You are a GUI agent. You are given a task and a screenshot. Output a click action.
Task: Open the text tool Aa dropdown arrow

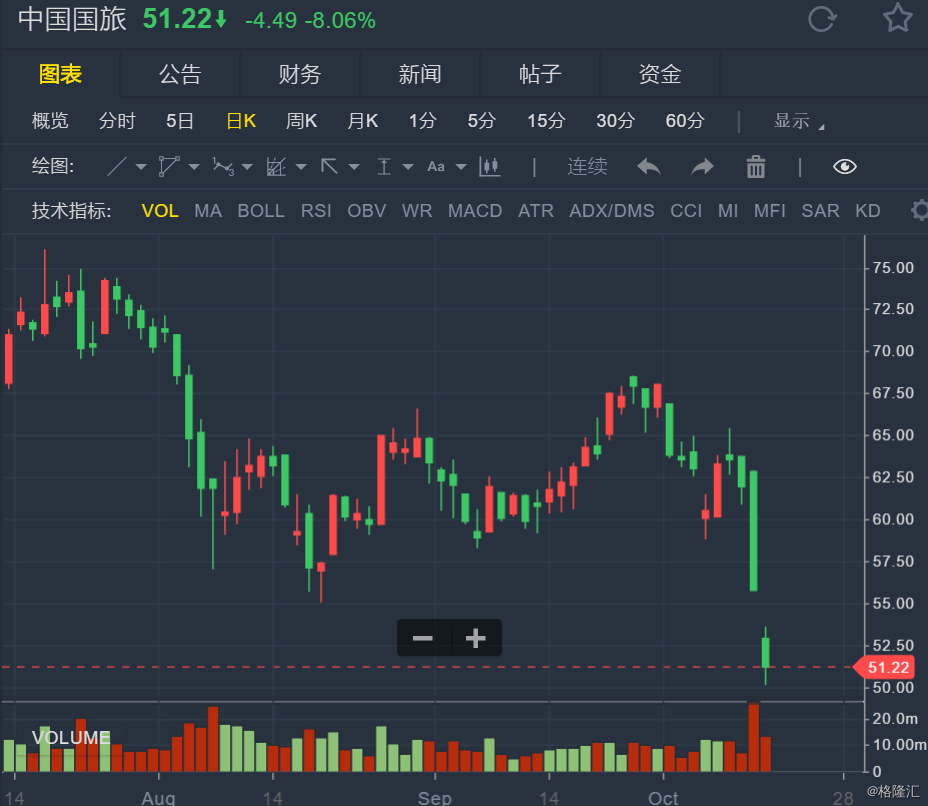(x=462, y=167)
